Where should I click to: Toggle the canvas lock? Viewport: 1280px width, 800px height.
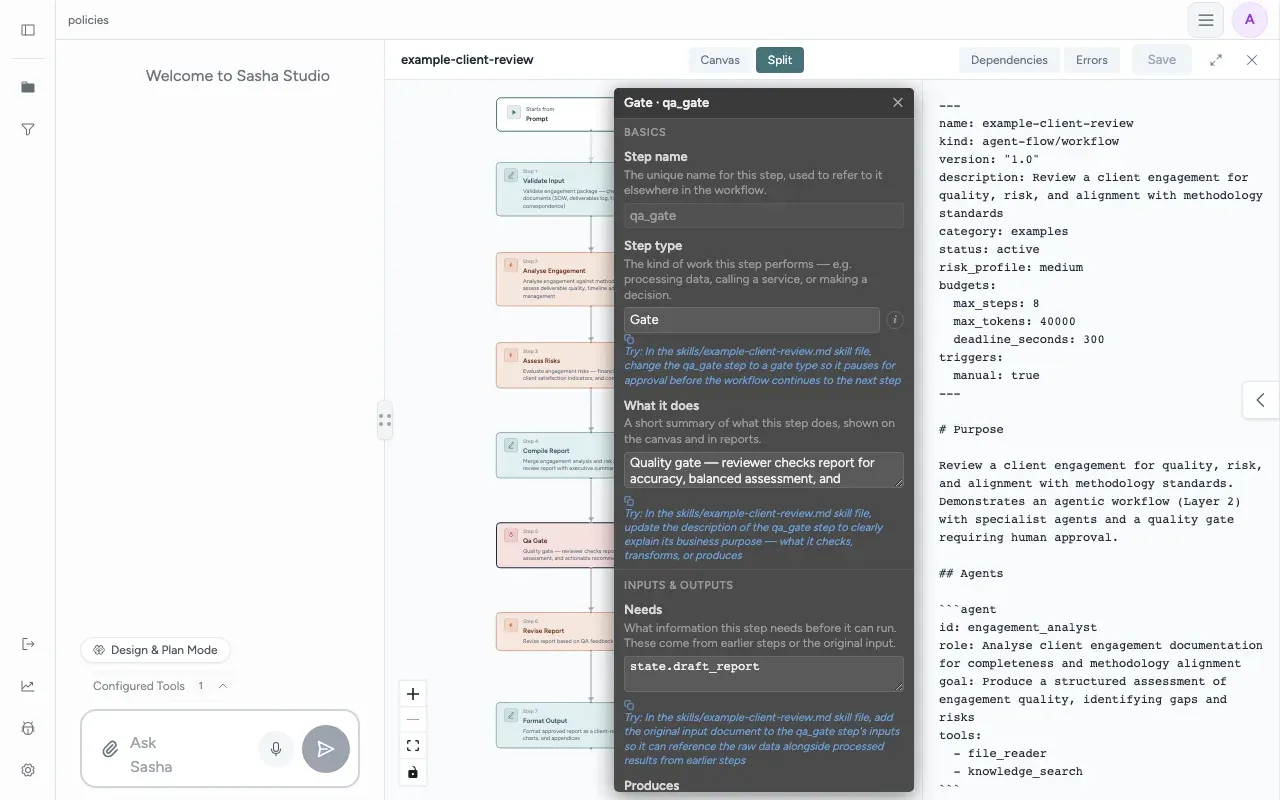[x=413, y=772]
